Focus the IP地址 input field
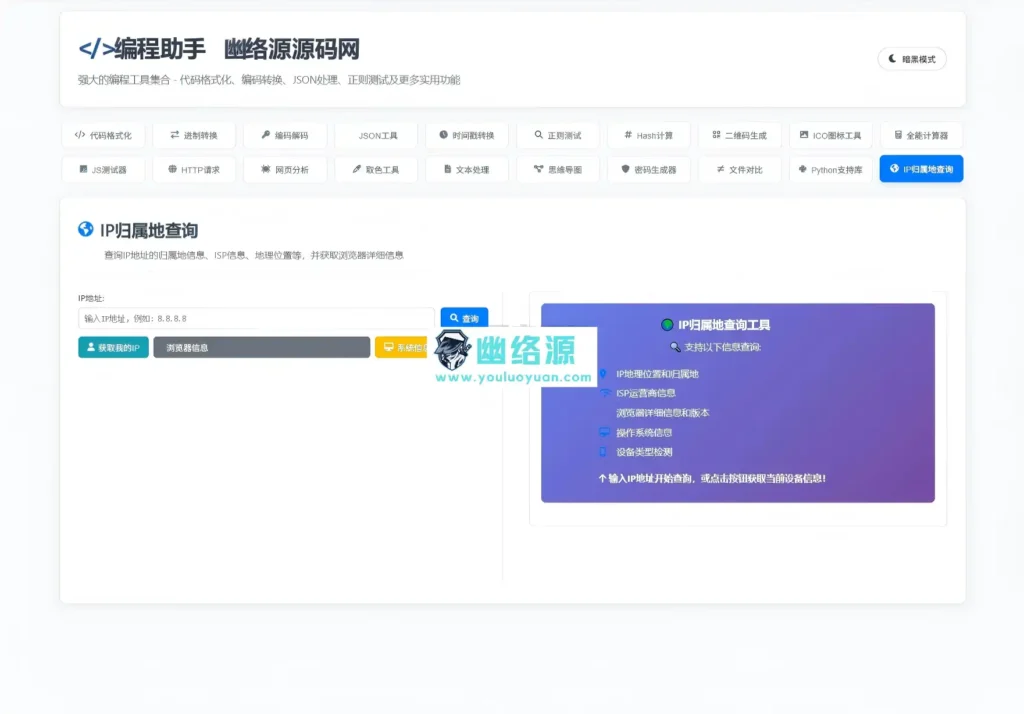This screenshot has height=714, width=1024. click(x=256, y=318)
